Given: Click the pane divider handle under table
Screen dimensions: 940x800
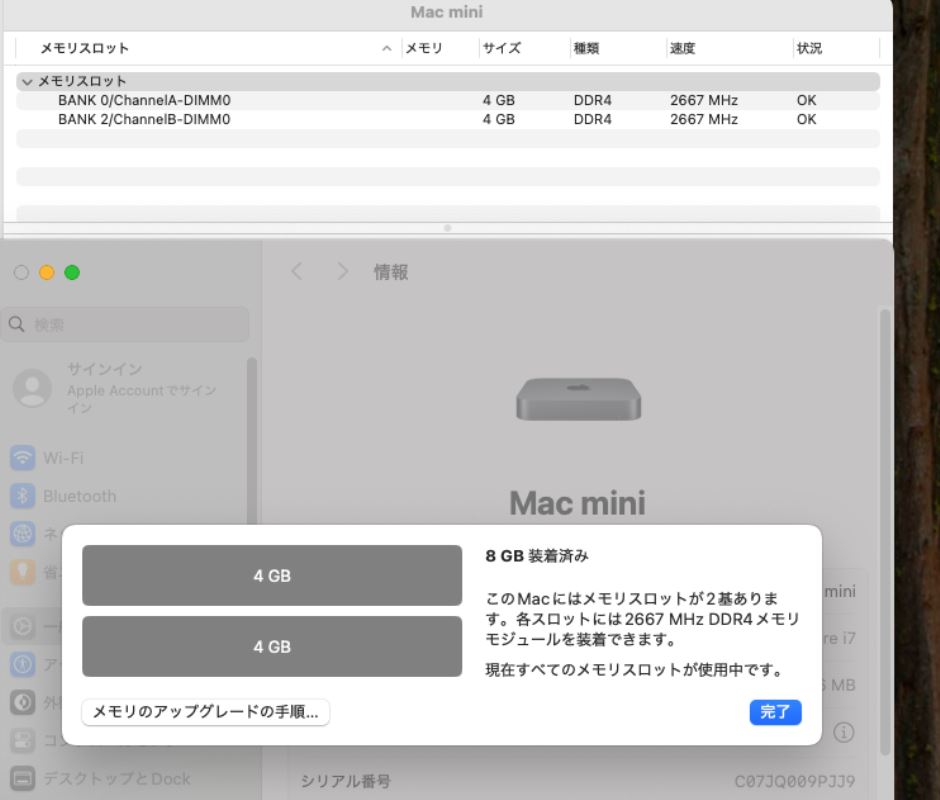Looking at the screenshot, I should [x=447, y=228].
